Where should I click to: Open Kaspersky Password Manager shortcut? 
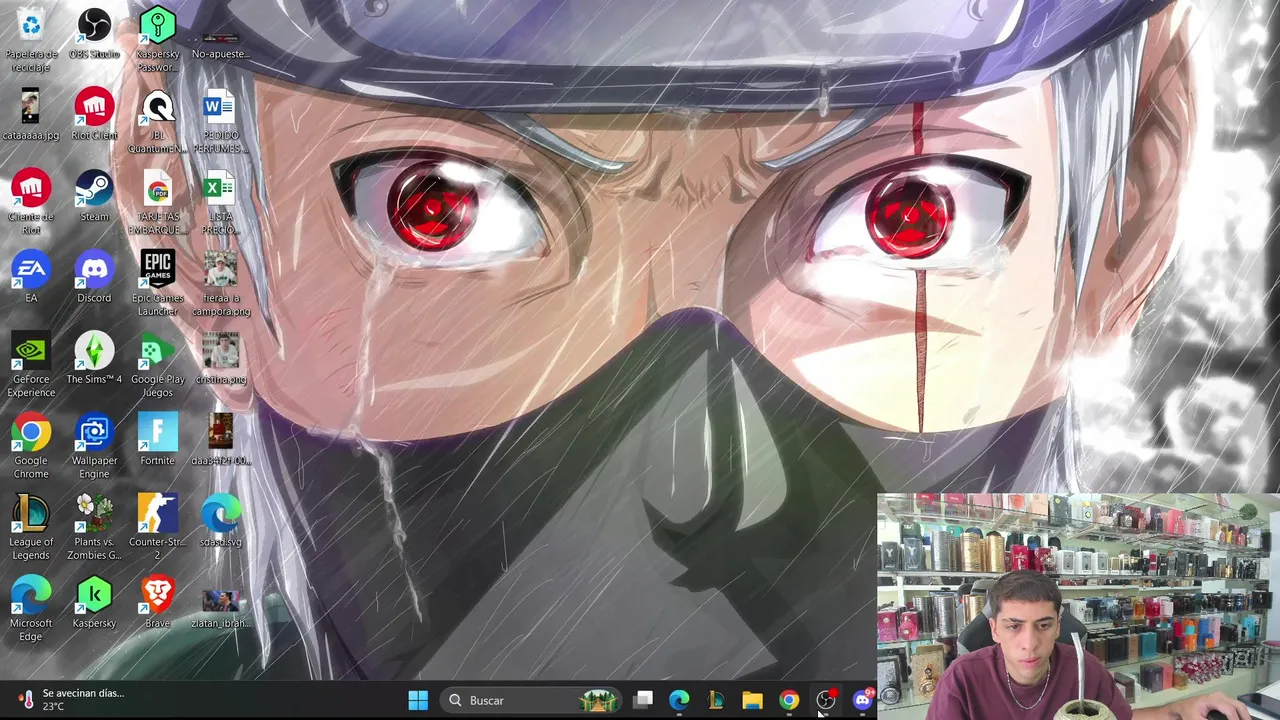point(157,40)
